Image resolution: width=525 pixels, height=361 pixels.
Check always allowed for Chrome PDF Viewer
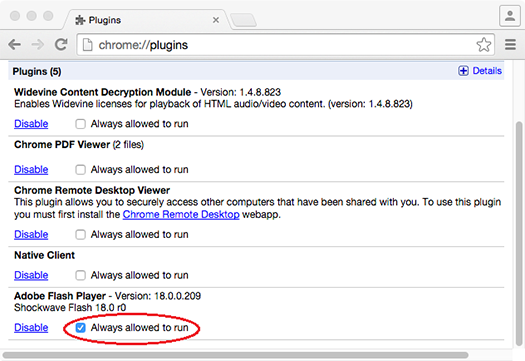point(80,170)
